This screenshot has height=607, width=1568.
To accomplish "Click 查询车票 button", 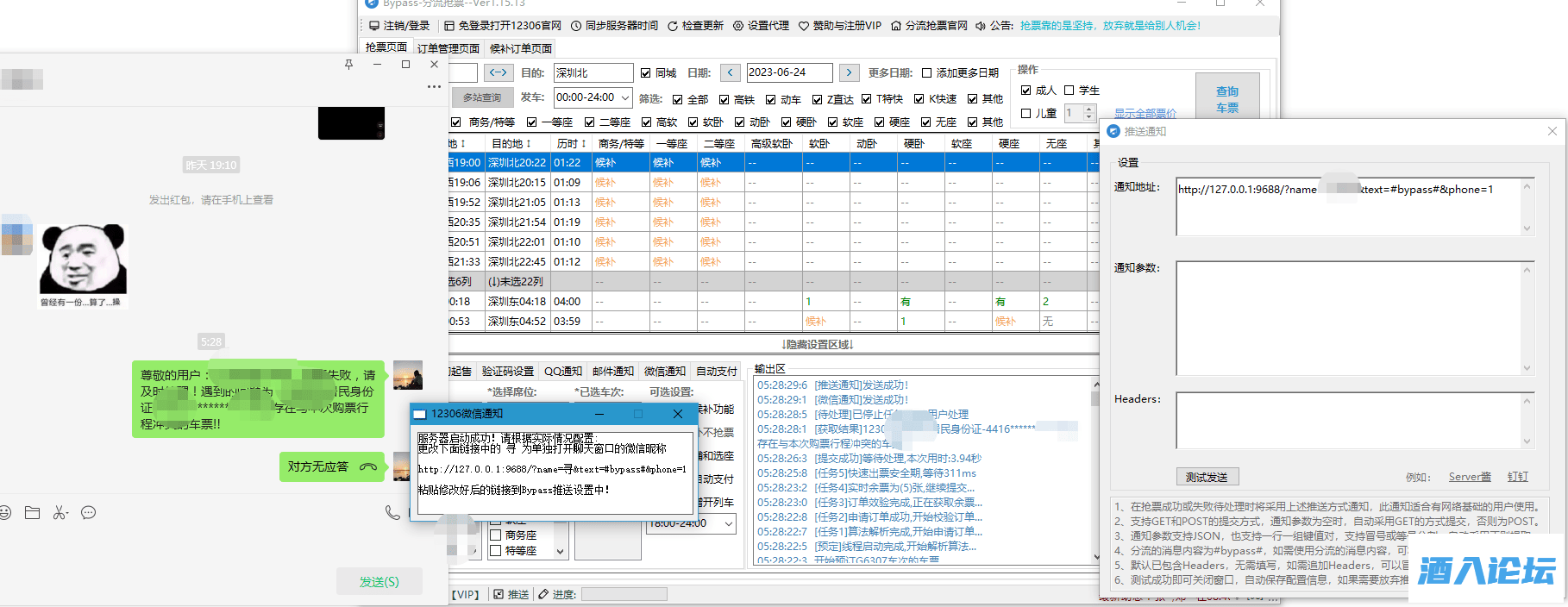I will tap(1227, 97).
